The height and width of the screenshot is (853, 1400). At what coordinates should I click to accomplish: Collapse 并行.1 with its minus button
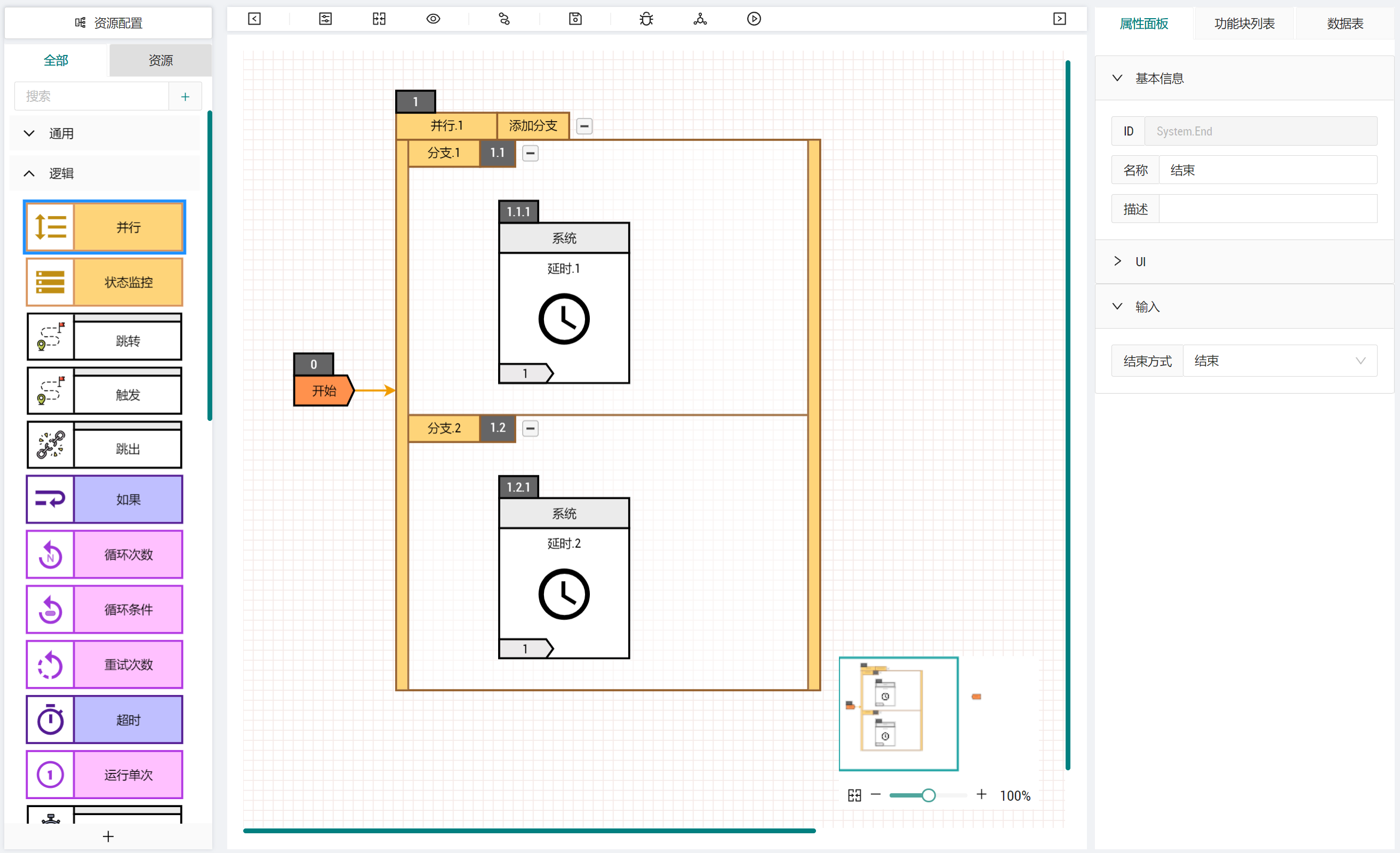click(x=584, y=126)
